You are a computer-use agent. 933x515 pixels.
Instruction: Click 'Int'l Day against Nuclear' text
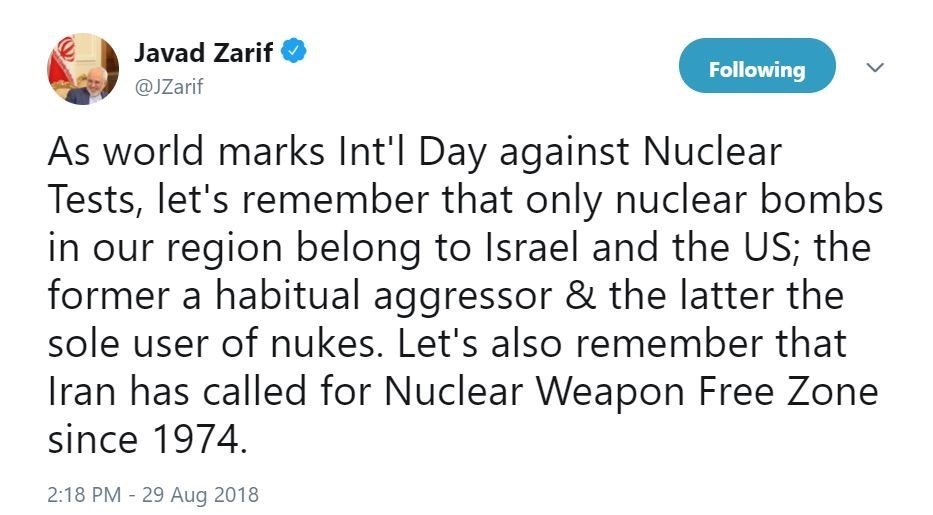pos(559,152)
